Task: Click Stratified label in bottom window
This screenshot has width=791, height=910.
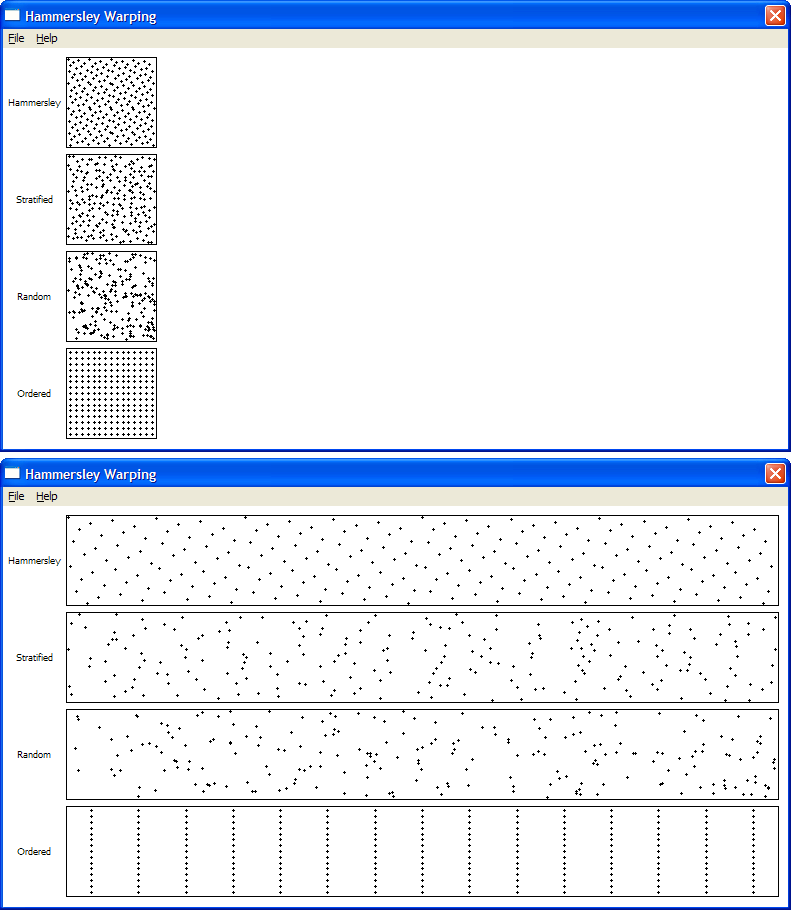Action: pyautogui.click(x=34, y=658)
